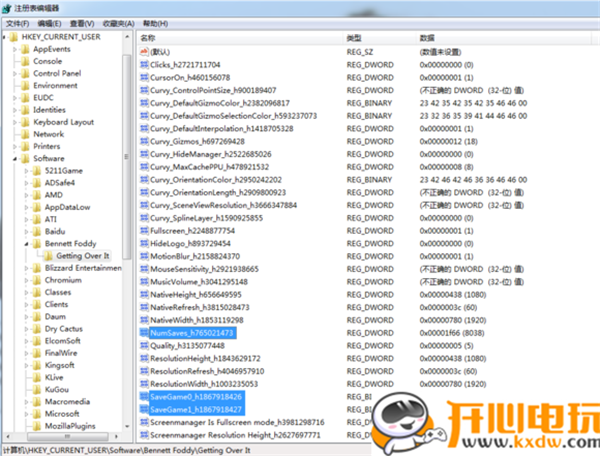Expand the 5211Game tree node

click(x=26, y=171)
